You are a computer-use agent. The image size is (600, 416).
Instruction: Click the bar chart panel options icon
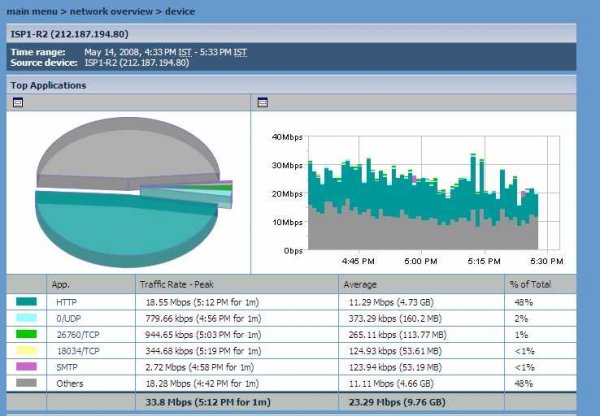[x=262, y=102]
